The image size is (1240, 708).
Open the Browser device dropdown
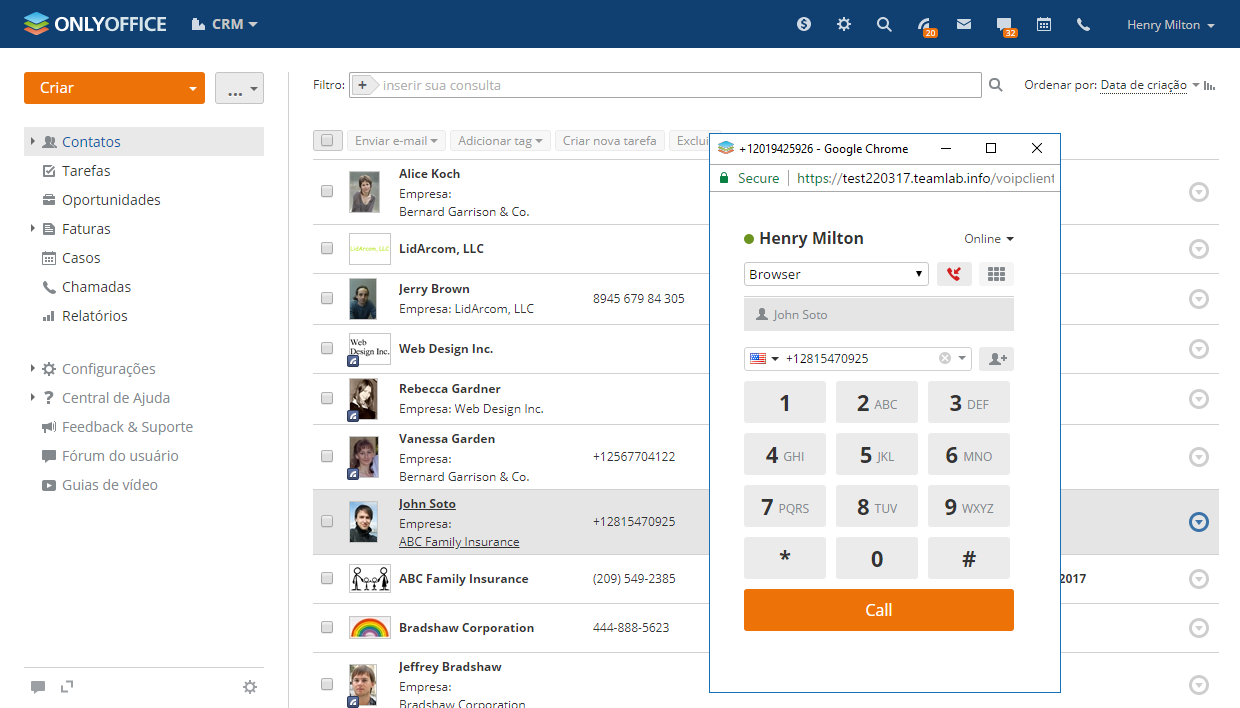pos(836,274)
